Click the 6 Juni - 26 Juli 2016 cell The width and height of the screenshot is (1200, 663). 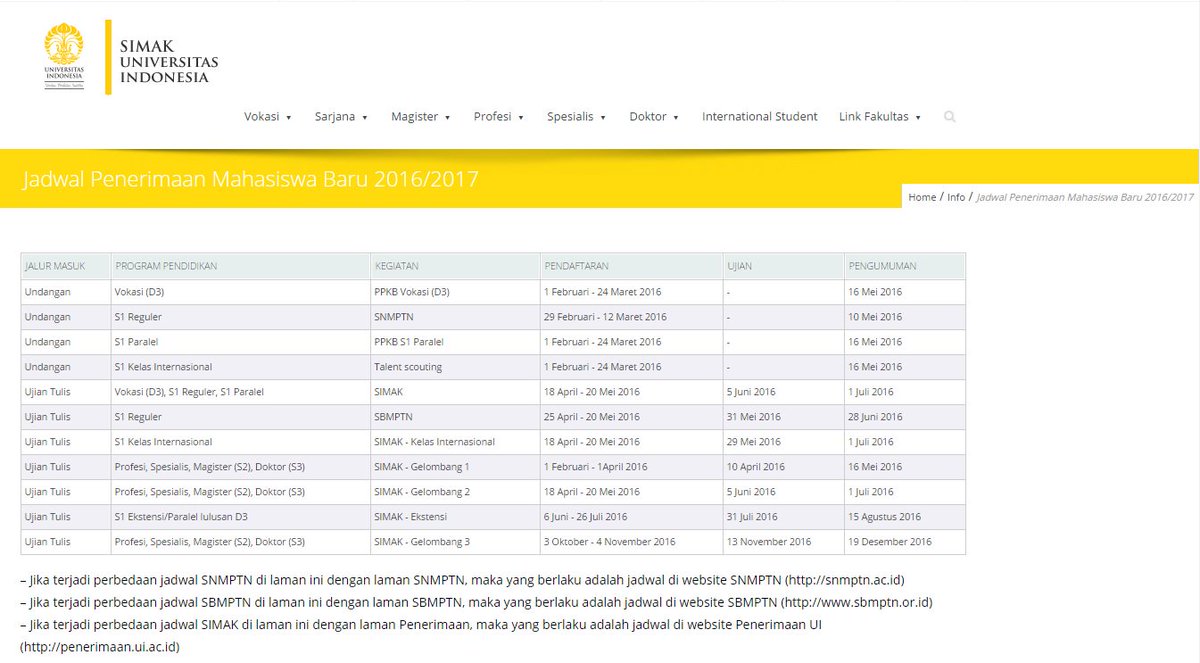tap(631, 517)
